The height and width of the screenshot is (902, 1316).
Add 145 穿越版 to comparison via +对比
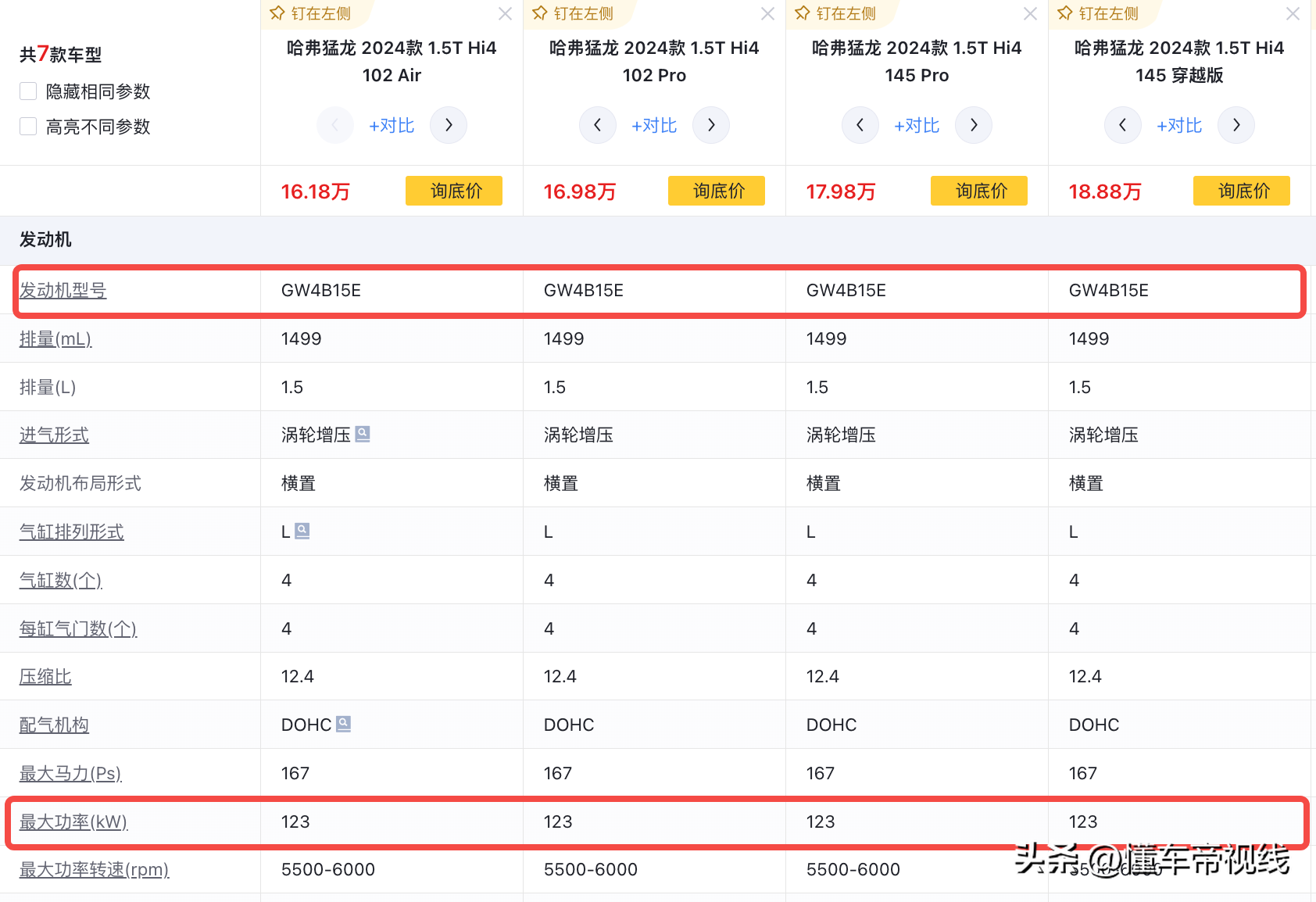point(1179,126)
